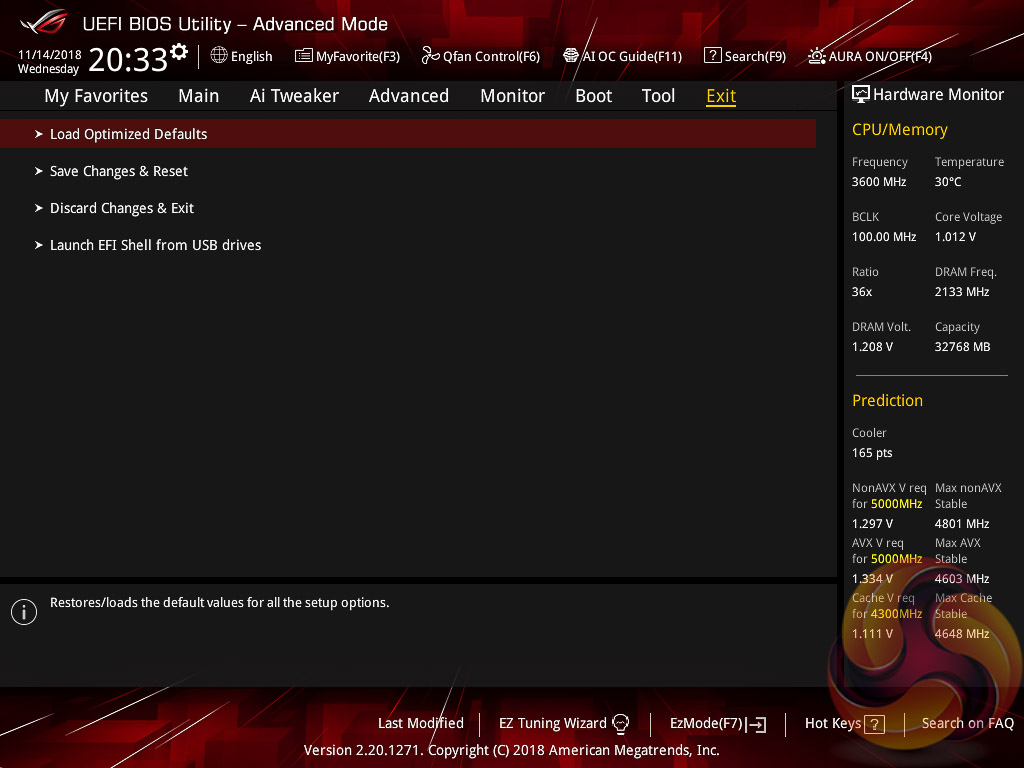Click the globe language icon
Image resolution: width=1024 pixels, height=768 pixels.
[219, 56]
